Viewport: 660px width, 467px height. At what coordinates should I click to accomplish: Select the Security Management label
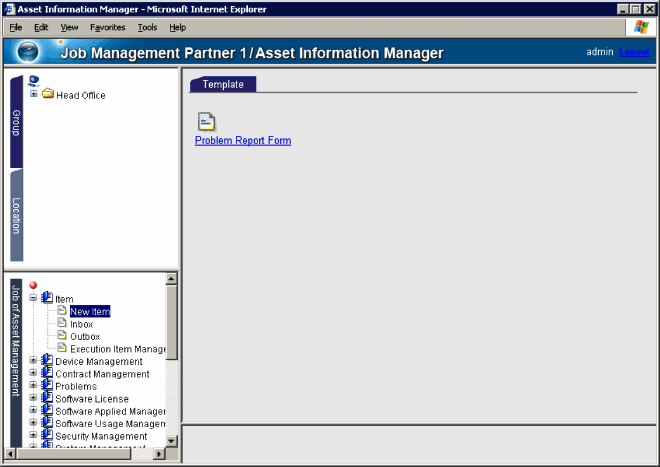tap(101, 436)
